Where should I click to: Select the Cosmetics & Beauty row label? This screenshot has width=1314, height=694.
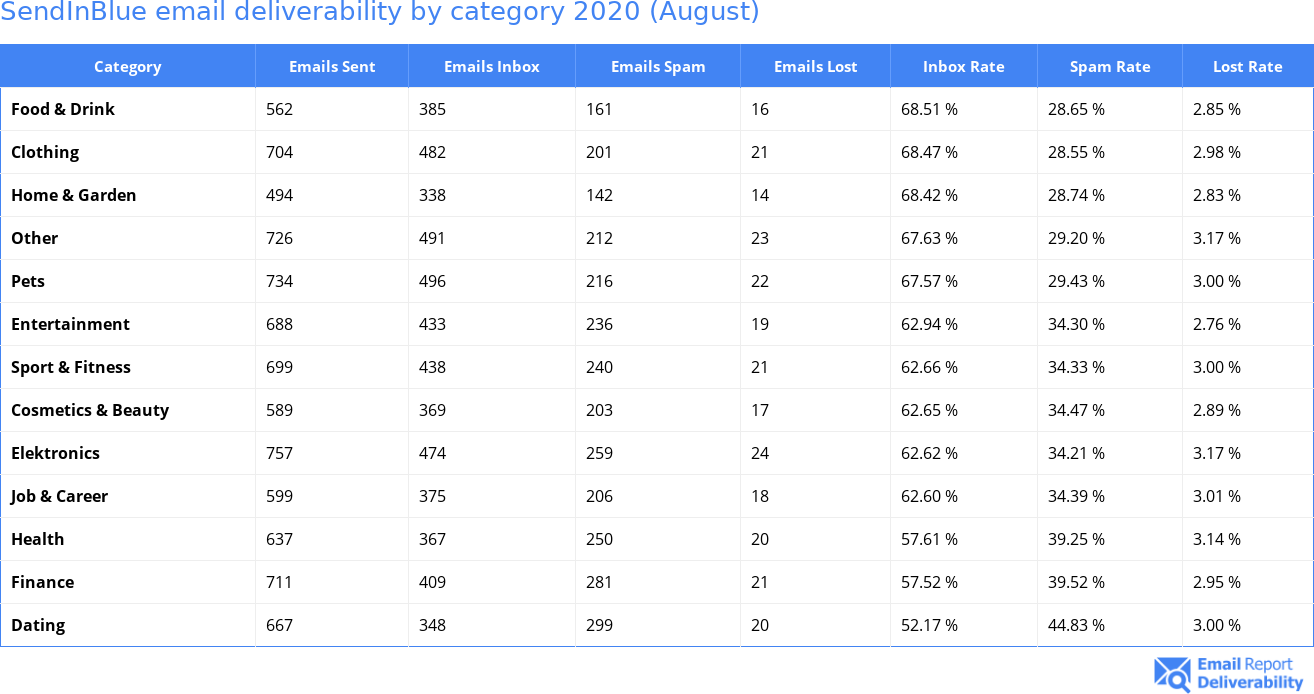90,410
